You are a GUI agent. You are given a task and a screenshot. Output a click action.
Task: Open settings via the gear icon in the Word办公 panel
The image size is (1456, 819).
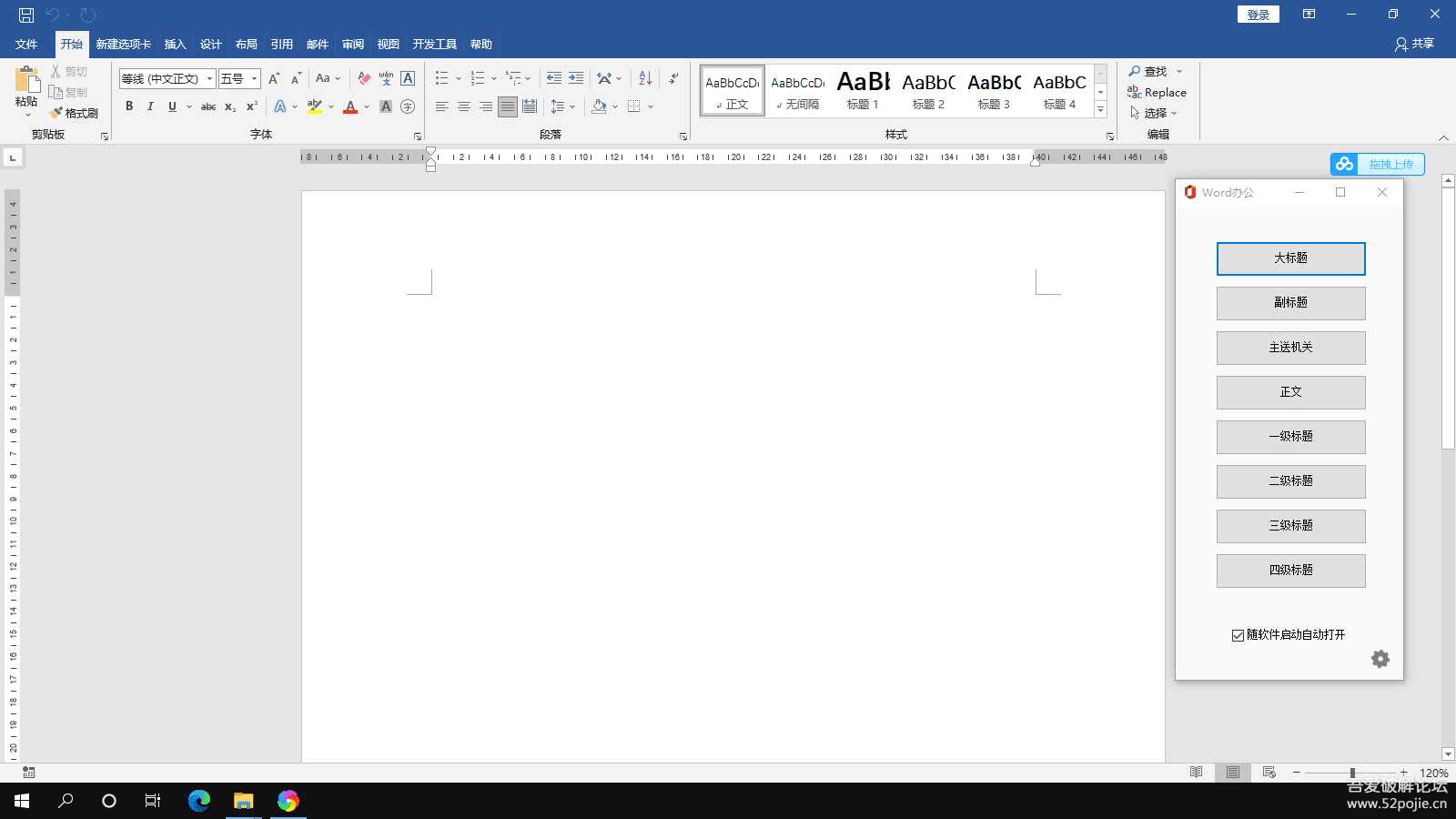pos(1380,659)
